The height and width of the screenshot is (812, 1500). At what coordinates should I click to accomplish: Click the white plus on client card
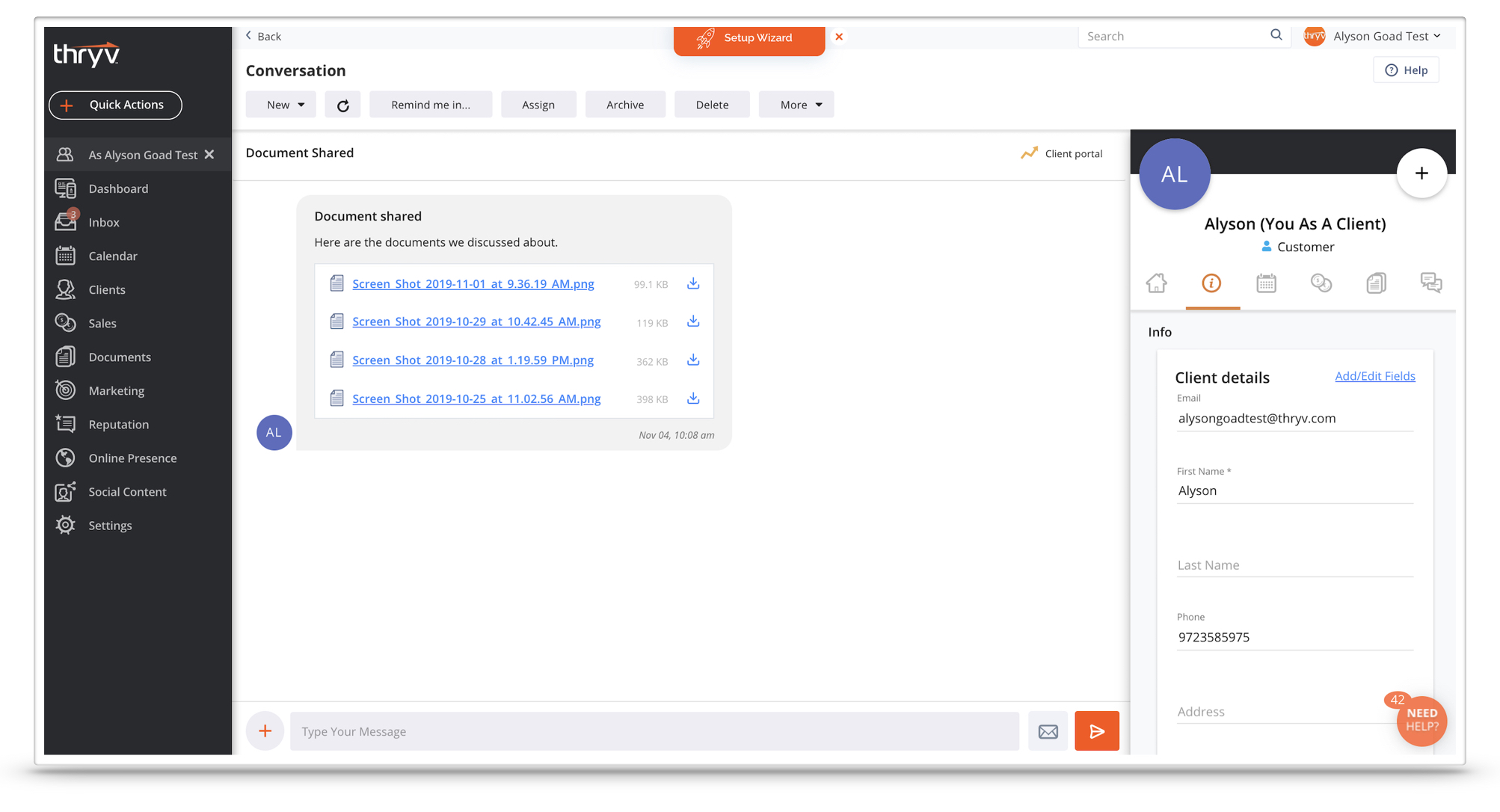1421,173
